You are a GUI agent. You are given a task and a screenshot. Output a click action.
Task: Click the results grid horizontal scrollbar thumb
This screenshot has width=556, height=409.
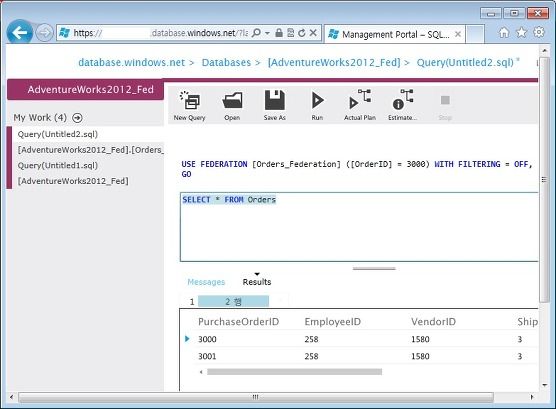coord(294,372)
